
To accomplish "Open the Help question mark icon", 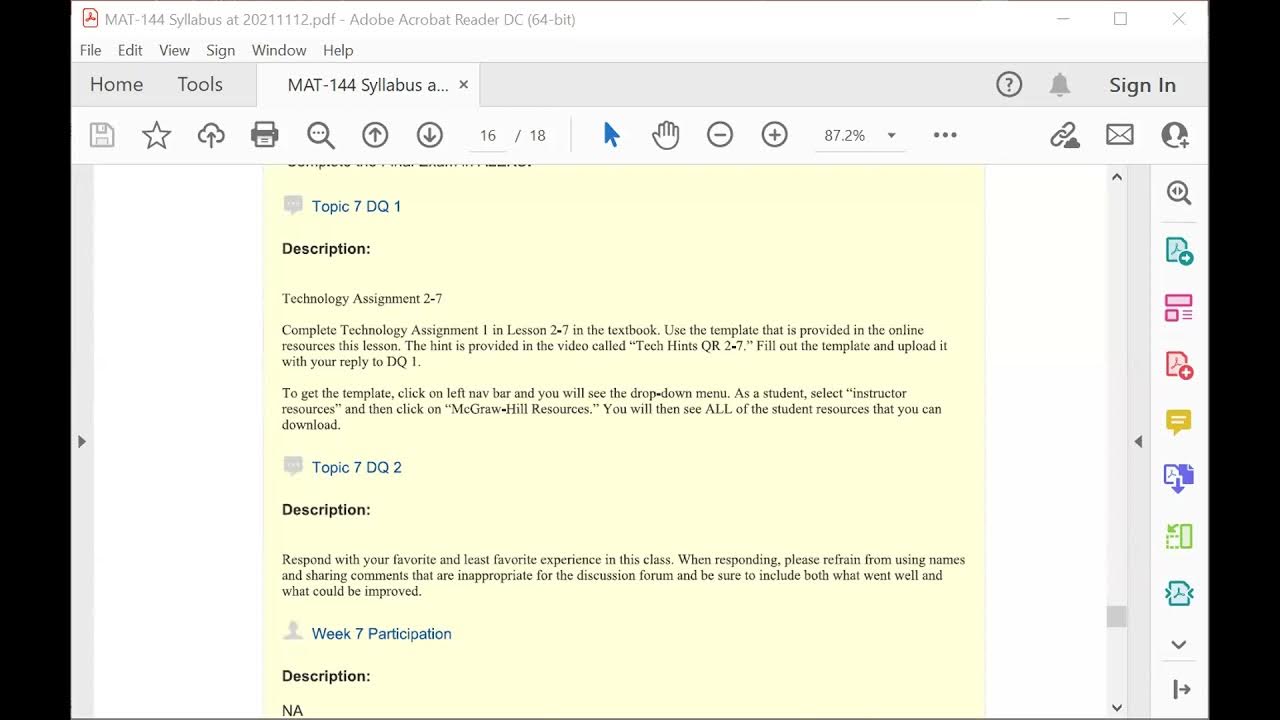I will [x=1009, y=85].
